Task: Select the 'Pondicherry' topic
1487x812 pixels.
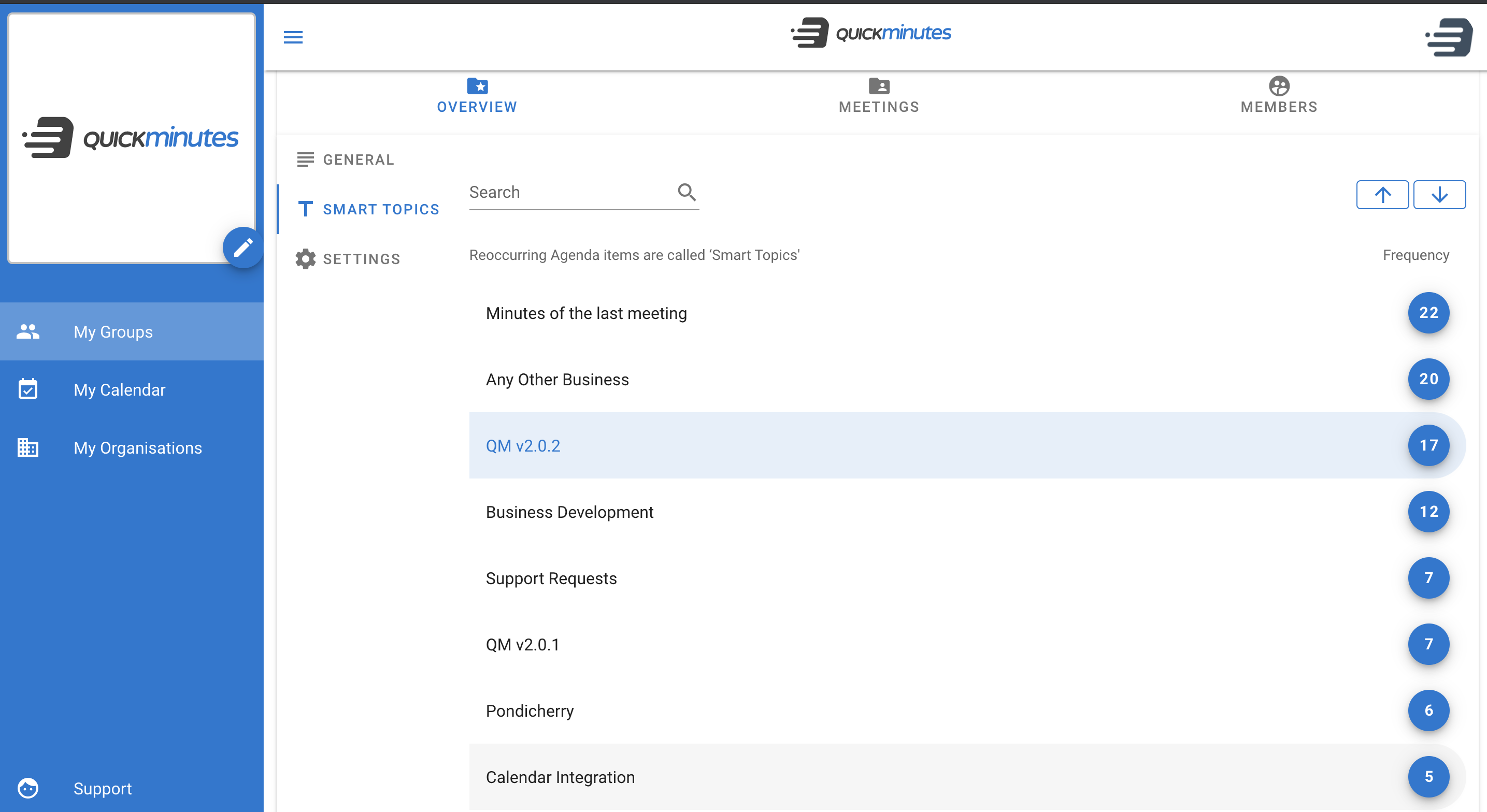Action: (967, 711)
